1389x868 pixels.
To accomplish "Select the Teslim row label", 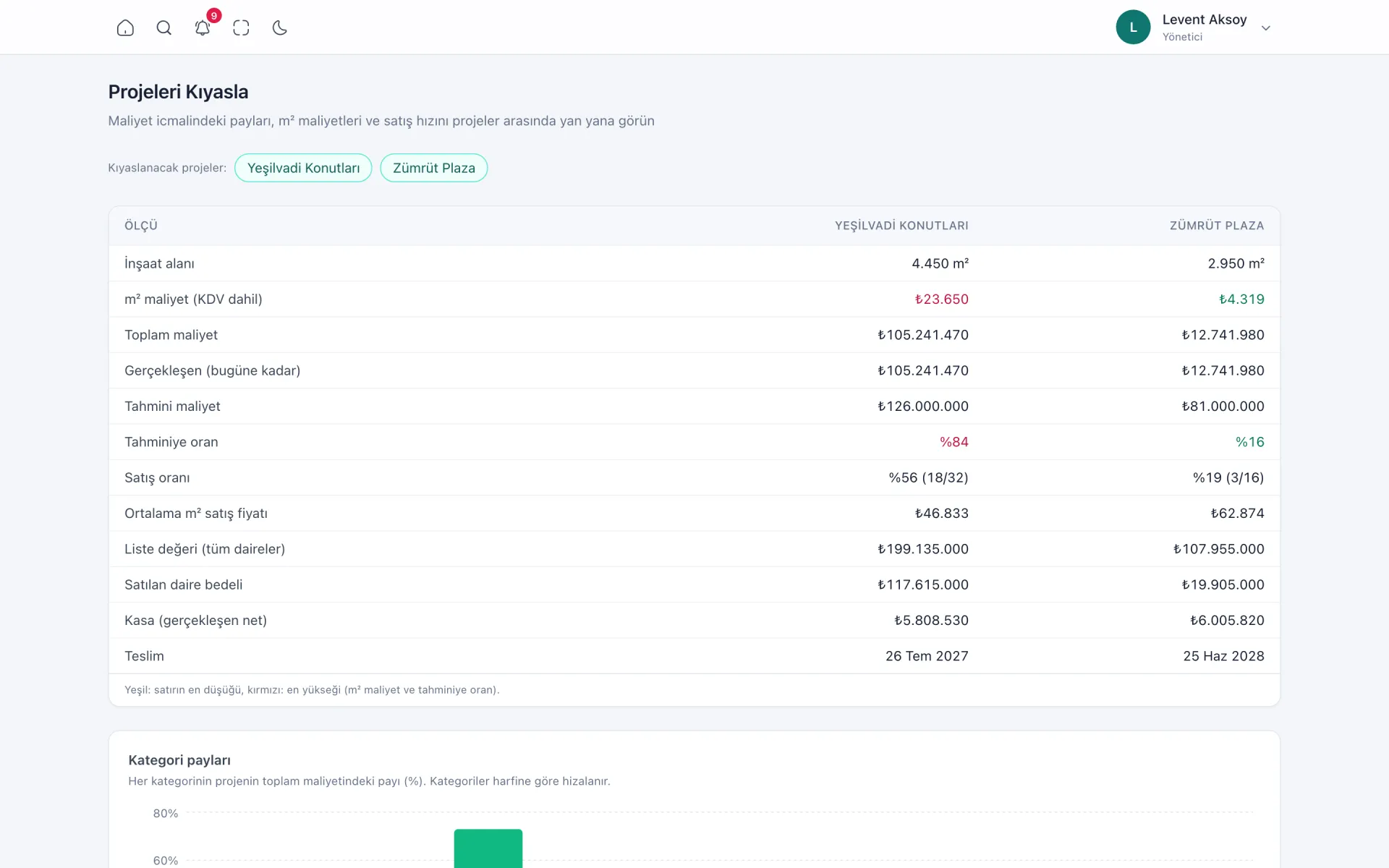I will [x=144, y=656].
